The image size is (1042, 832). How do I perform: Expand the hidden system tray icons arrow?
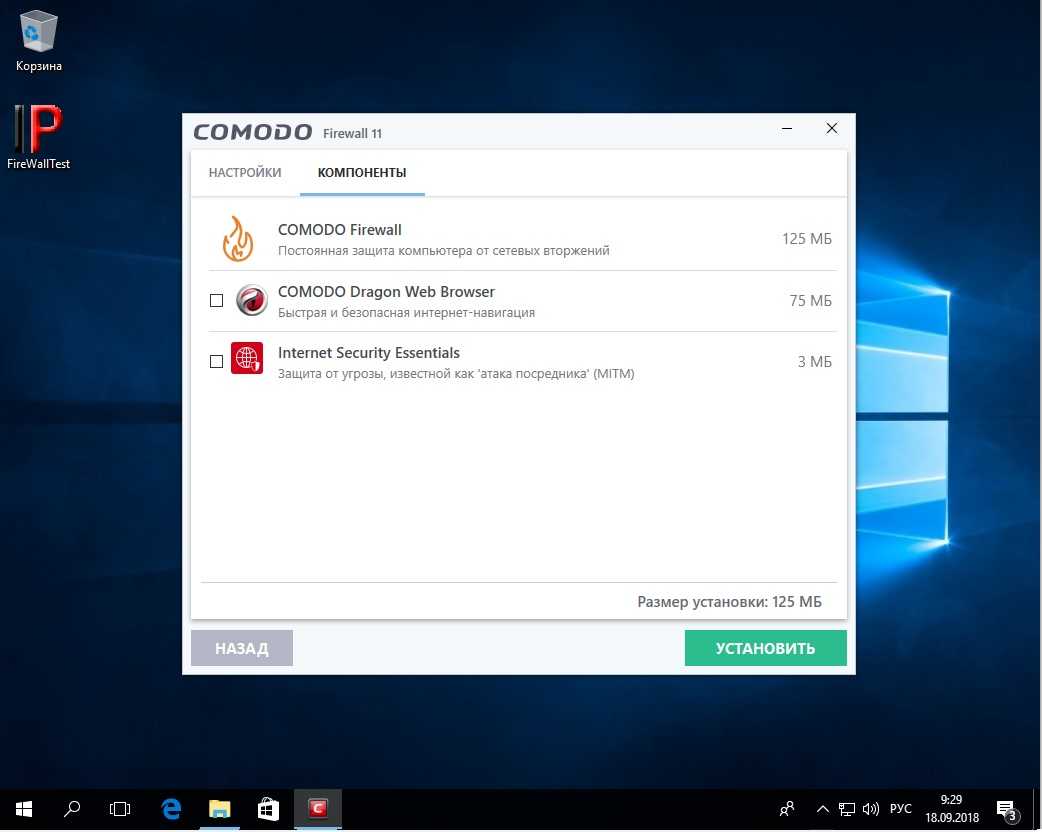(823, 809)
